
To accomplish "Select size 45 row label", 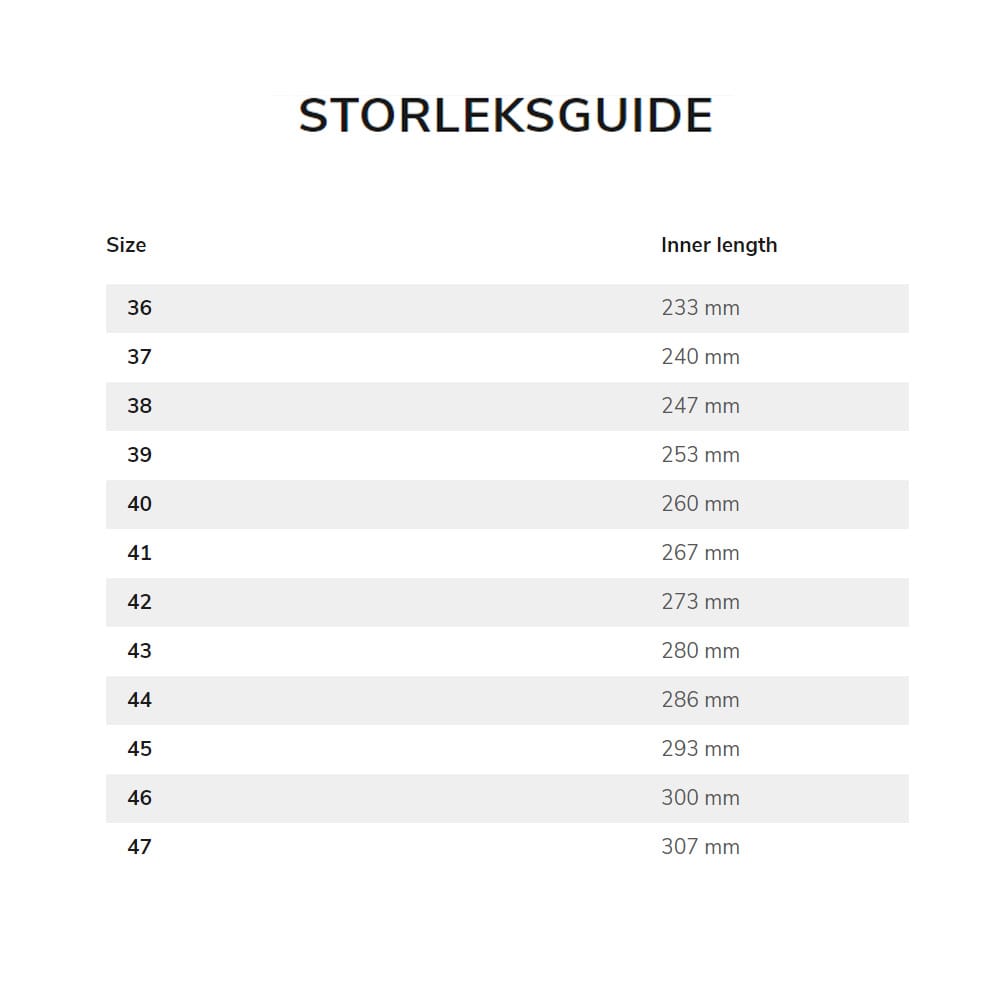I will 140,749.
